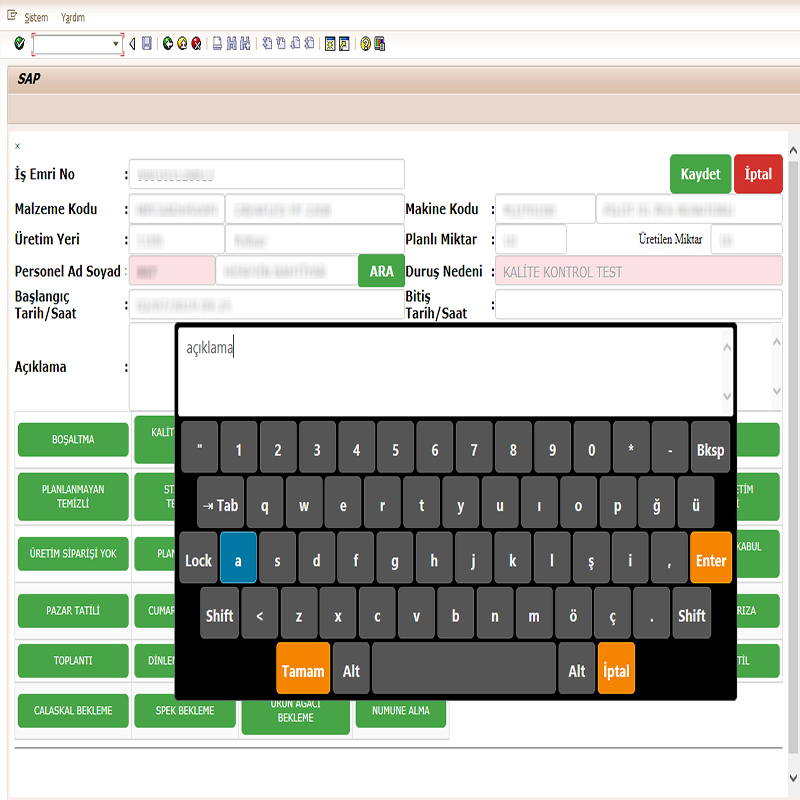The image size is (800, 800).
Task: Open the SAP window menu icon
Action: (12, 16)
